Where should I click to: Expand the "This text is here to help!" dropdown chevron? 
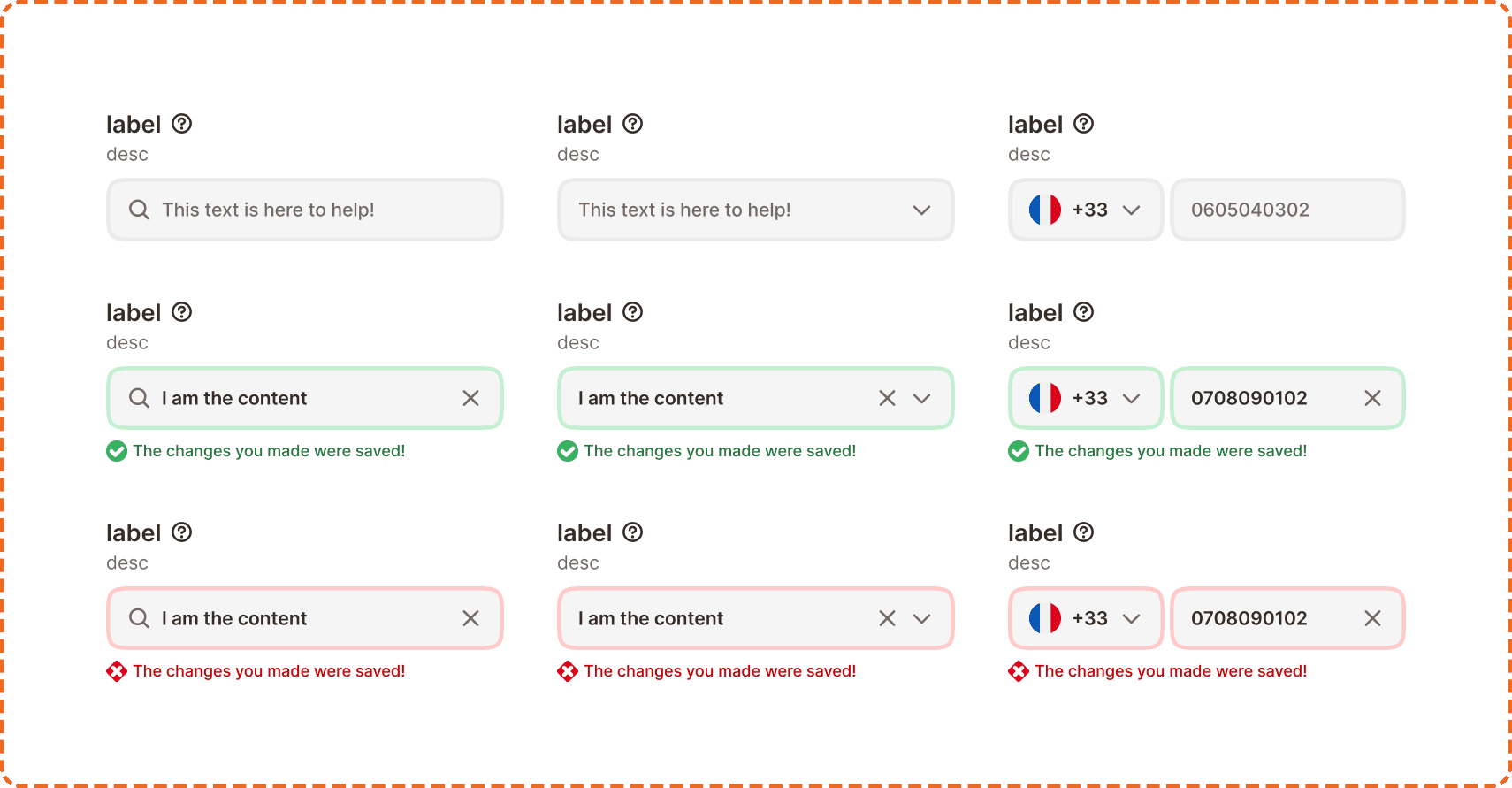[x=921, y=210]
